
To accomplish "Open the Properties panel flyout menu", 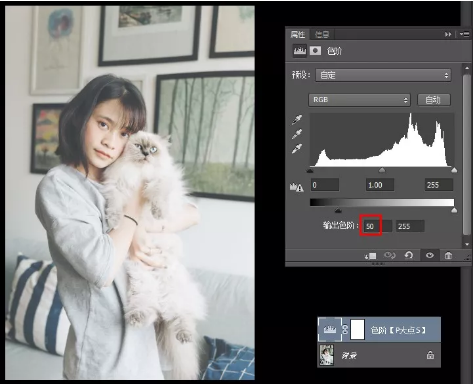I will [464, 34].
